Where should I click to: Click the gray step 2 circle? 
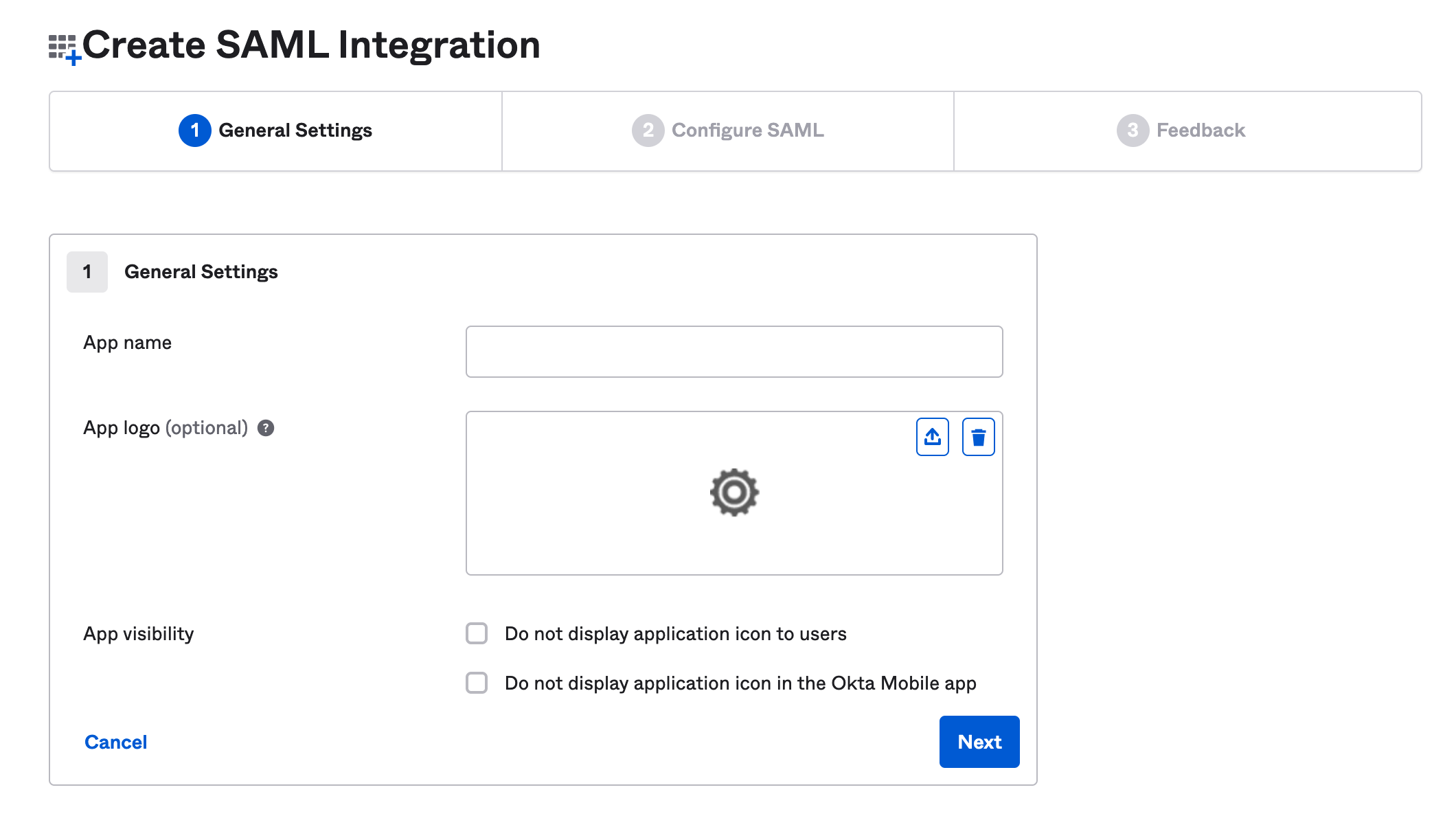648,131
